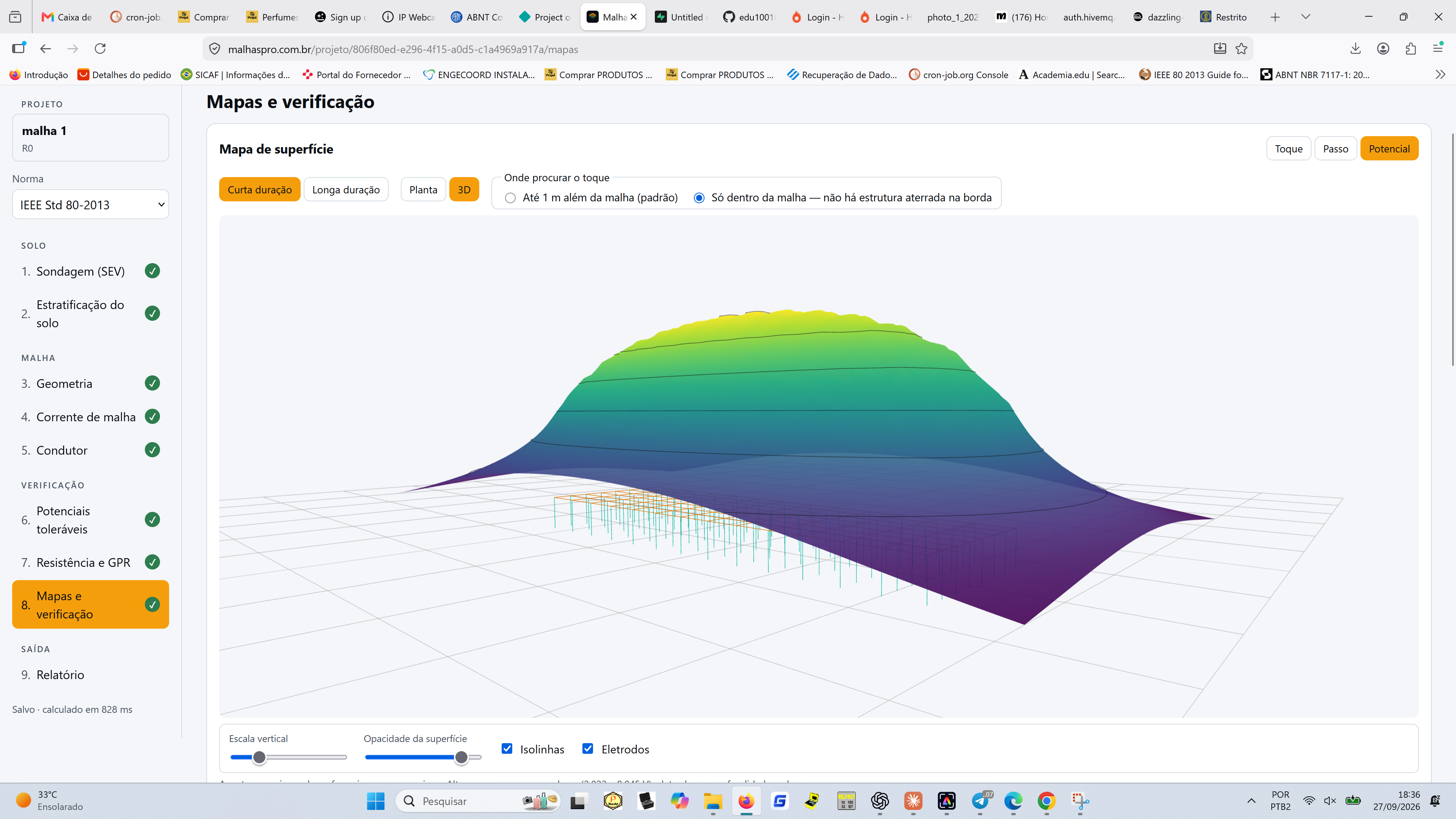Open the Norma IEEE Std 80-2013 dropdown

tap(91, 205)
